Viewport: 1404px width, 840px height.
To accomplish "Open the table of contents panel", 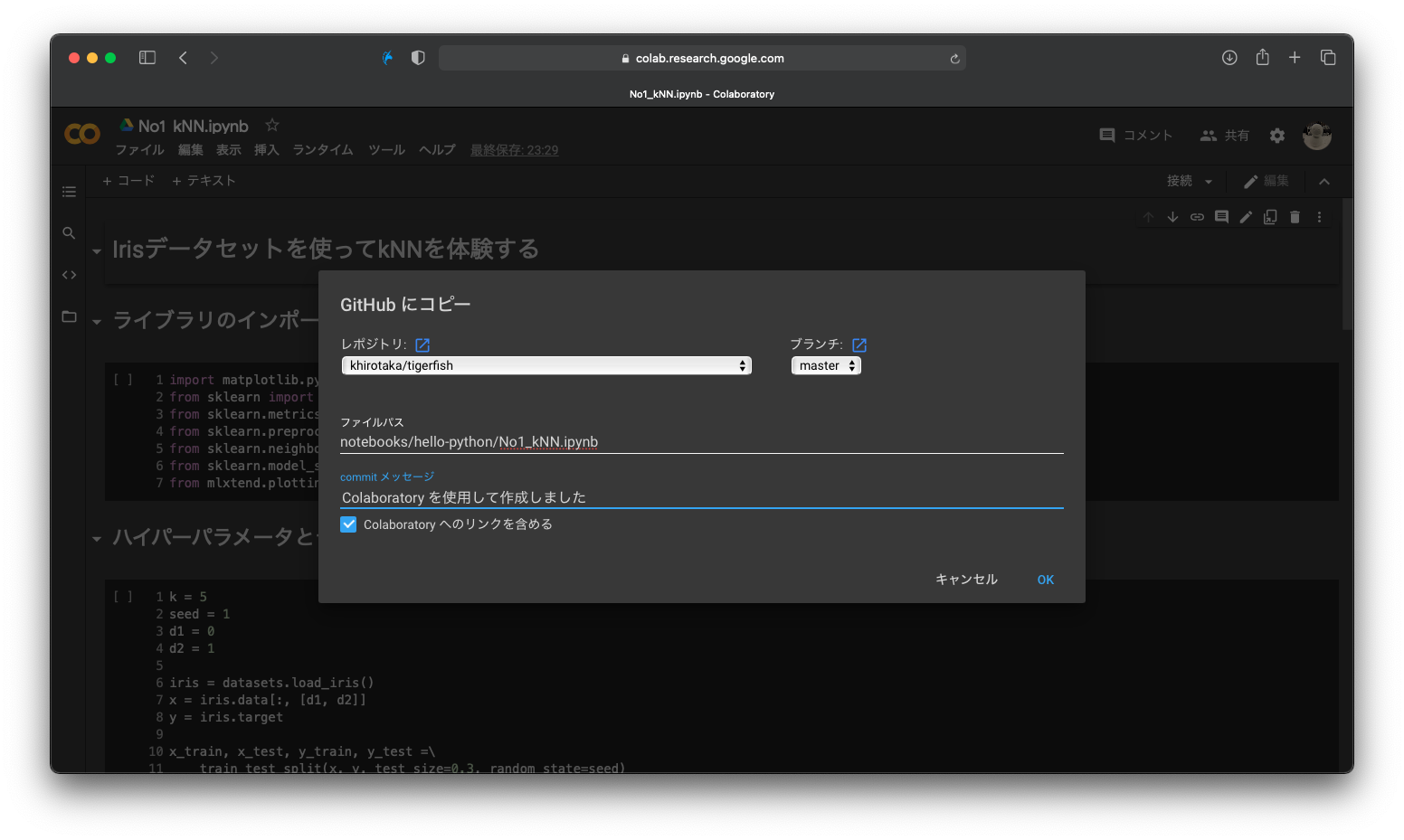I will click(x=69, y=192).
